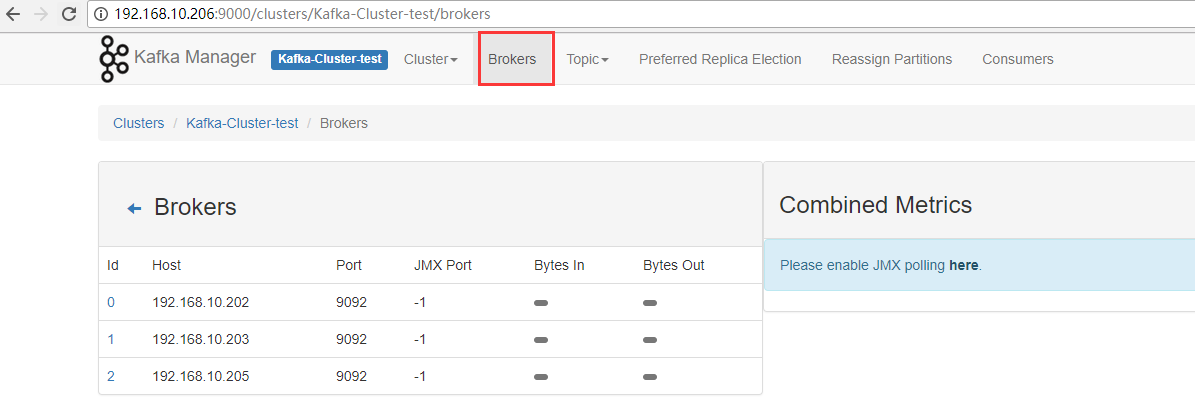Open broker id 2 link
The height and width of the screenshot is (410, 1195).
coord(111,376)
